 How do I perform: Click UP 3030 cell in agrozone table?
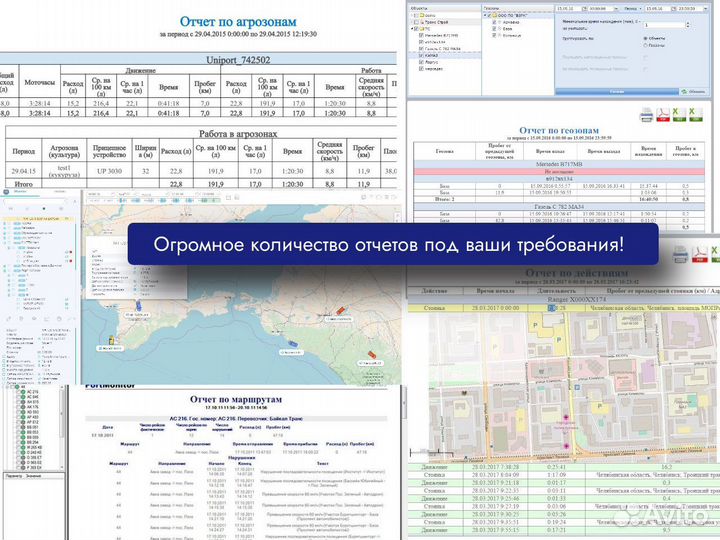109,171
